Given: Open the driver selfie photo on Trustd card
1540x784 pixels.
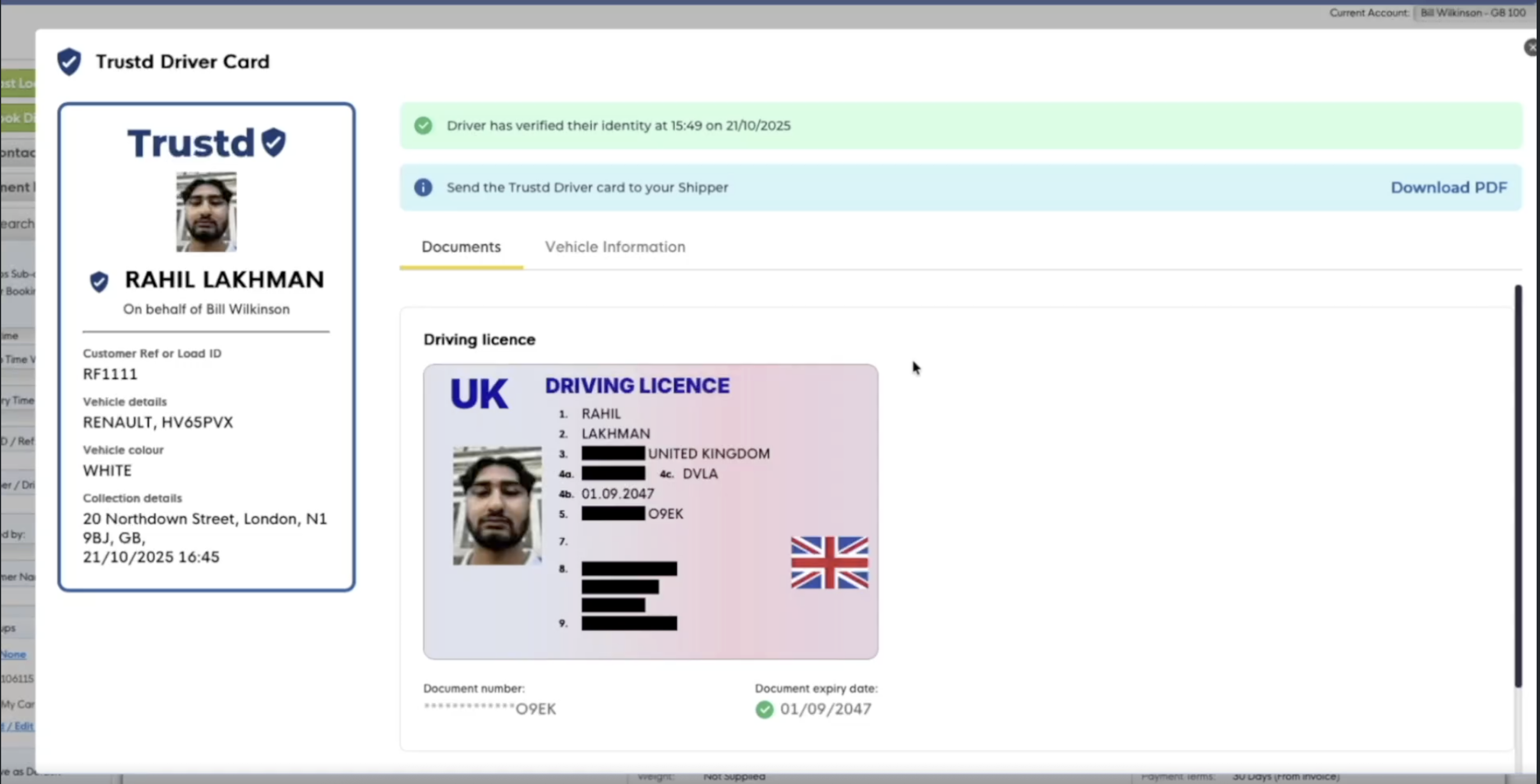Looking at the screenshot, I should 206,211.
